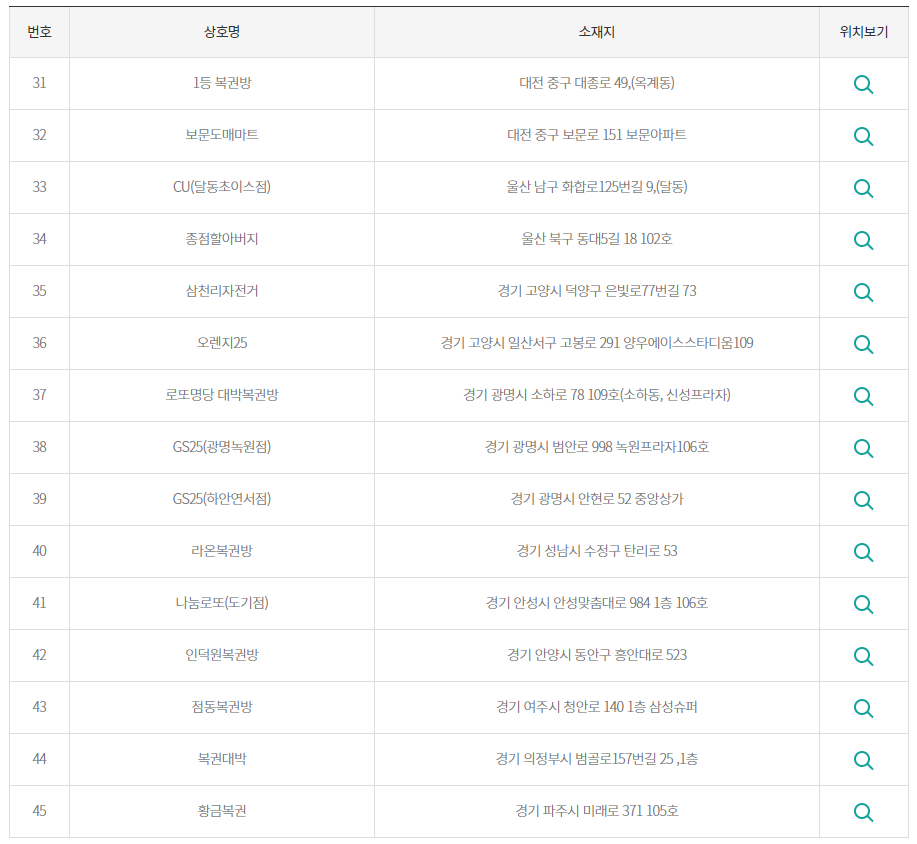Click magnifier icon for GS25(하안연서점)
Image resolution: width=917 pixels, height=844 pixels.
coord(863,501)
